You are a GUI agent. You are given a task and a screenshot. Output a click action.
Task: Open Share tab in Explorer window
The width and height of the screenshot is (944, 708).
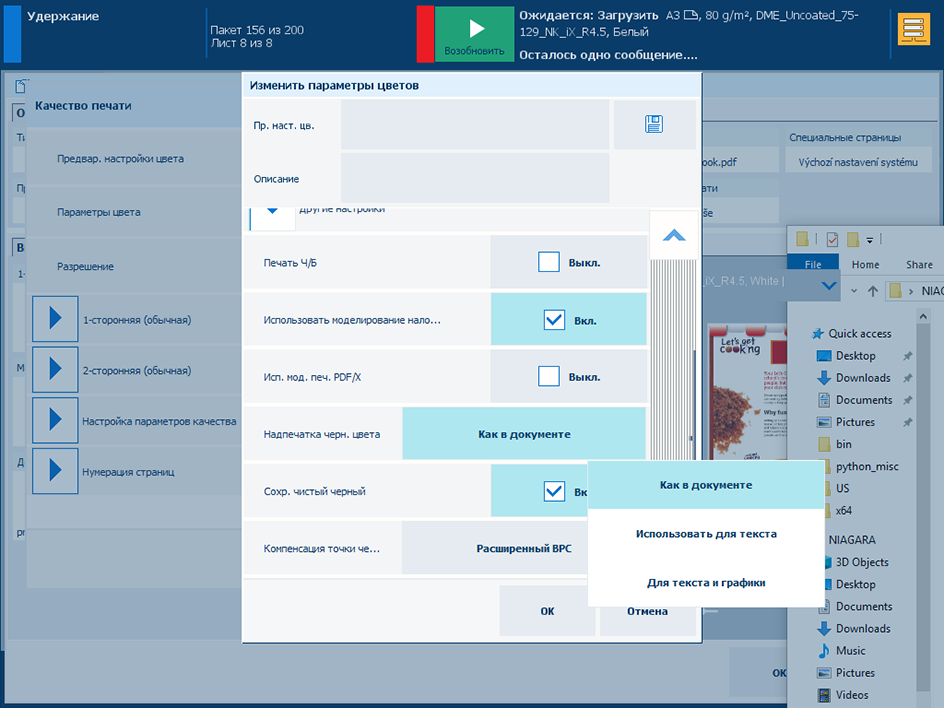(x=919, y=264)
